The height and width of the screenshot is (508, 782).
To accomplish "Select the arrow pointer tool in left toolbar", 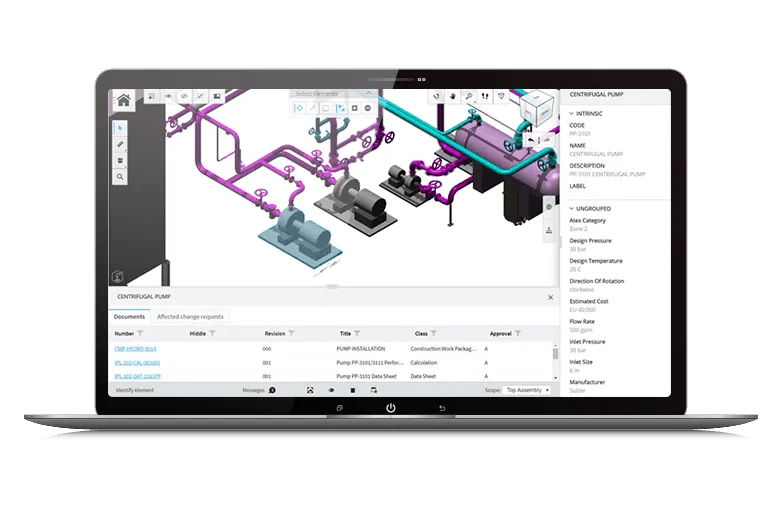I will (121, 128).
